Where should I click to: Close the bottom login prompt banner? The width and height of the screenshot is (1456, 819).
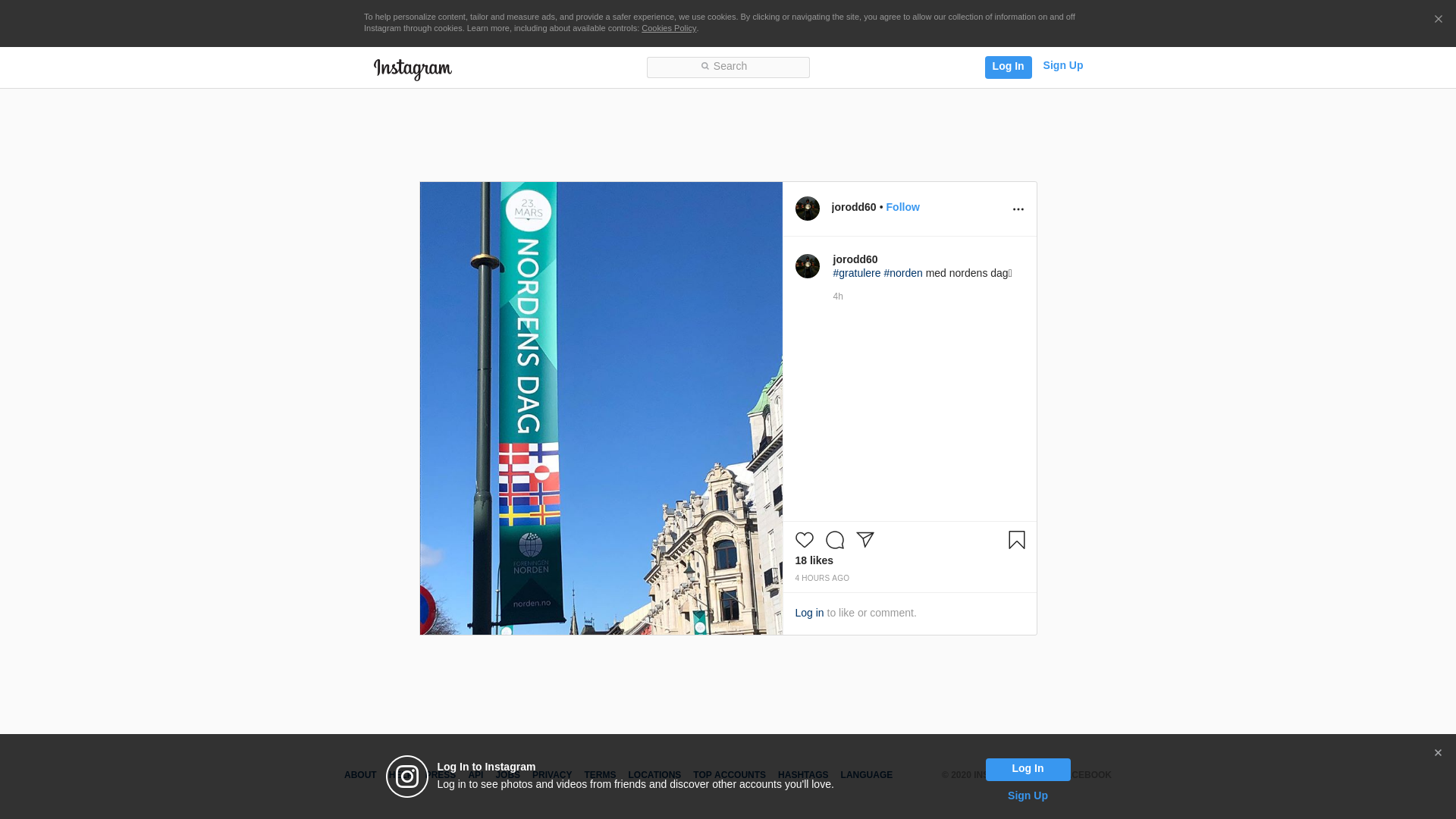pos(1437,753)
